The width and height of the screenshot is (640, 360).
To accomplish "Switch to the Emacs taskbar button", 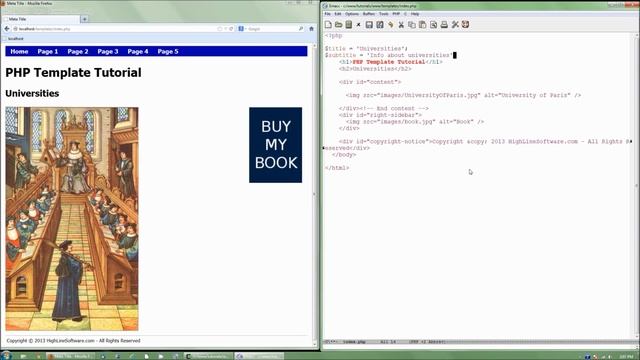I will click(x=259, y=356).
